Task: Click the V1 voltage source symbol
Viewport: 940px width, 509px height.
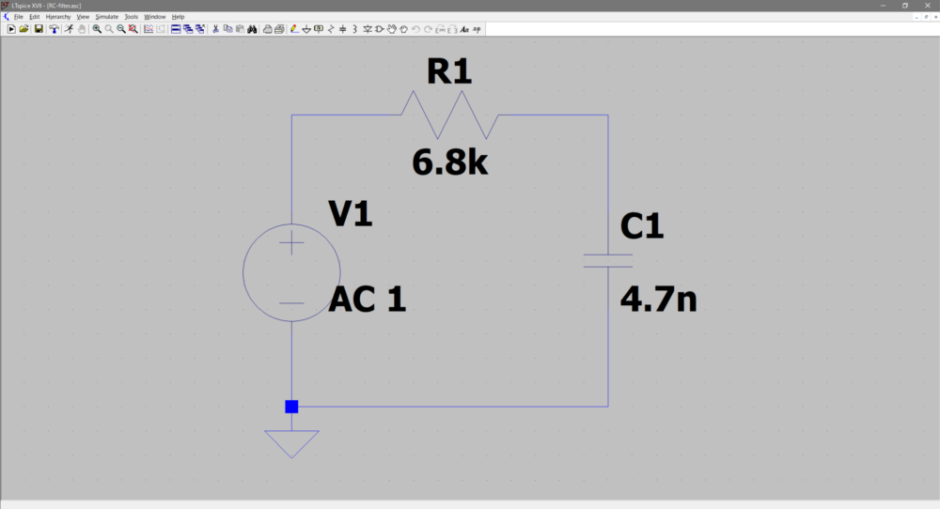Action: click(x=291, y=272)
